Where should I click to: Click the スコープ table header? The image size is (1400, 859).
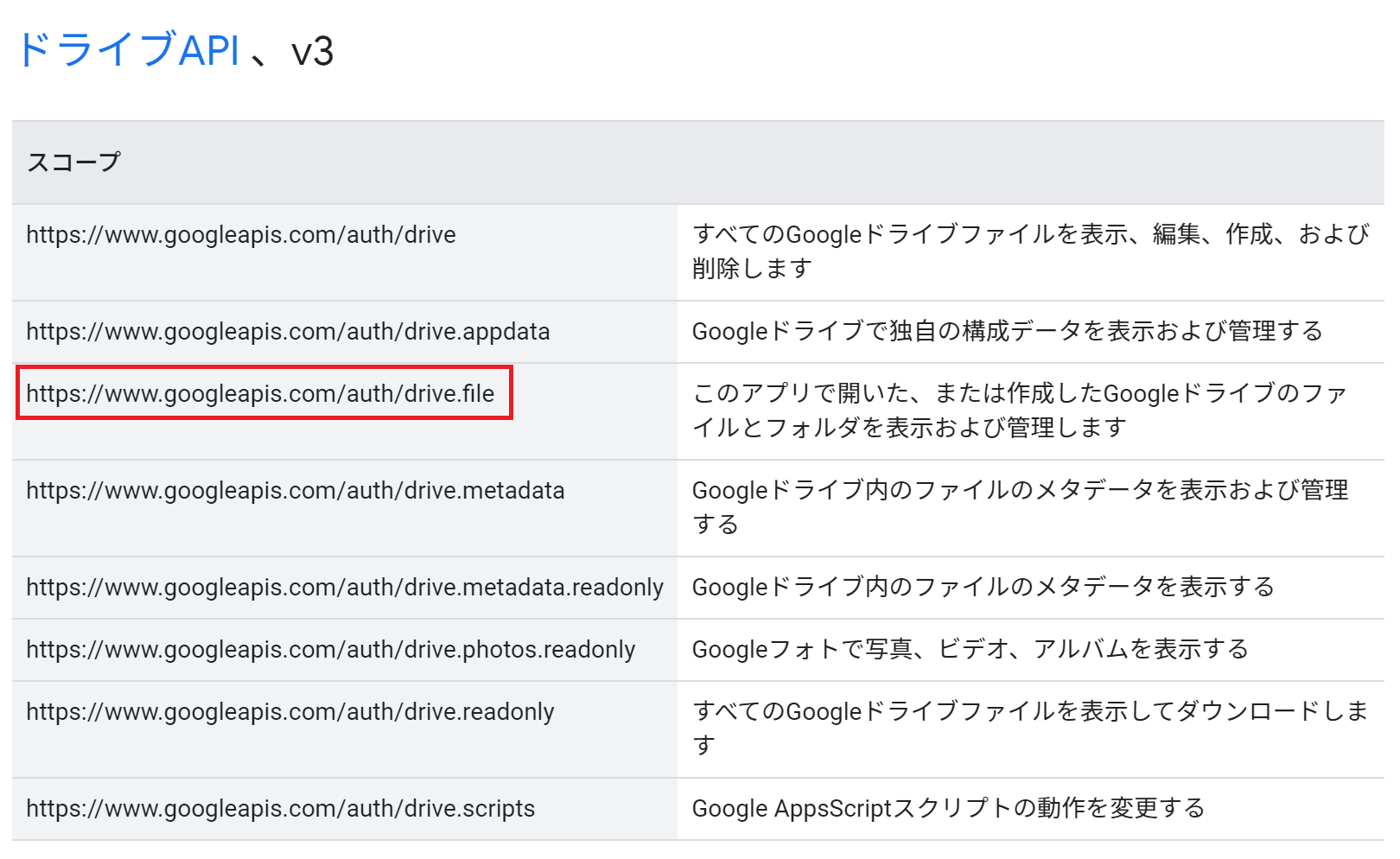[x=73, y=162]
